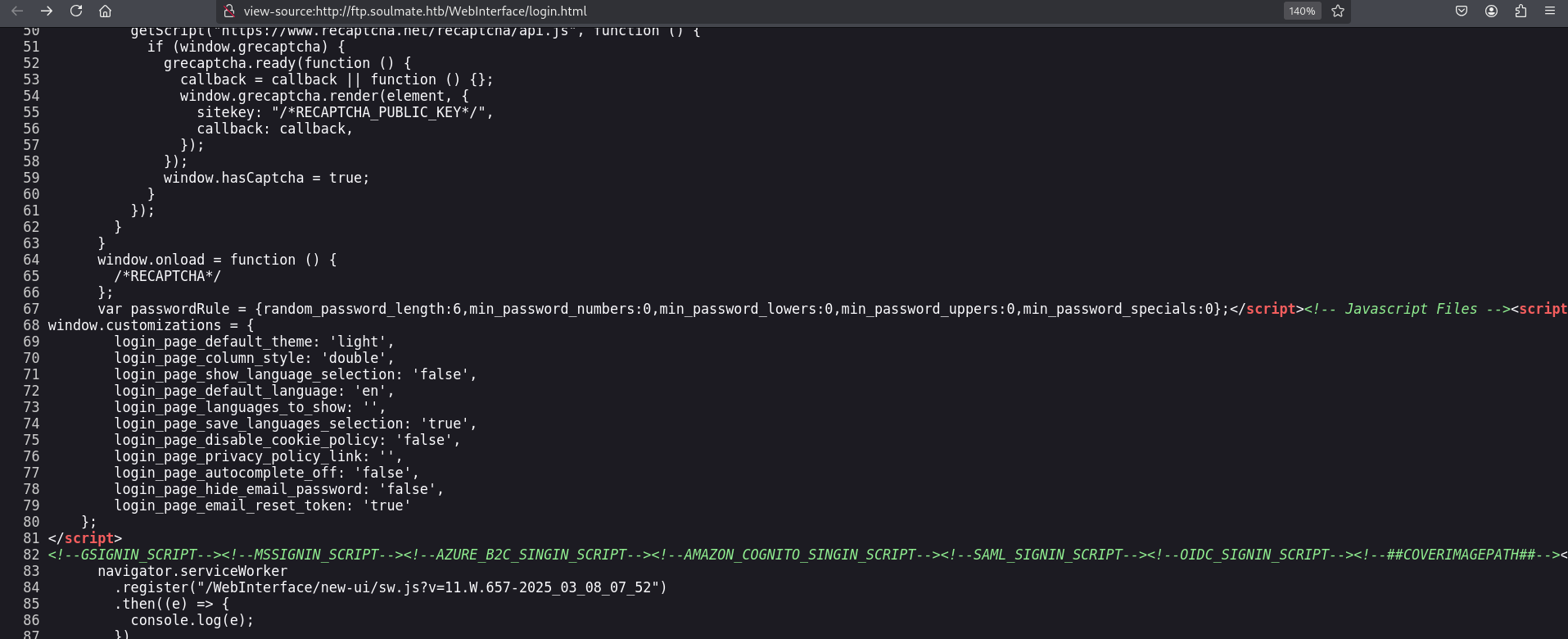1568x639 pixels.
Task: Bookmark this page with the star
Action: (x=1338, y=11)
